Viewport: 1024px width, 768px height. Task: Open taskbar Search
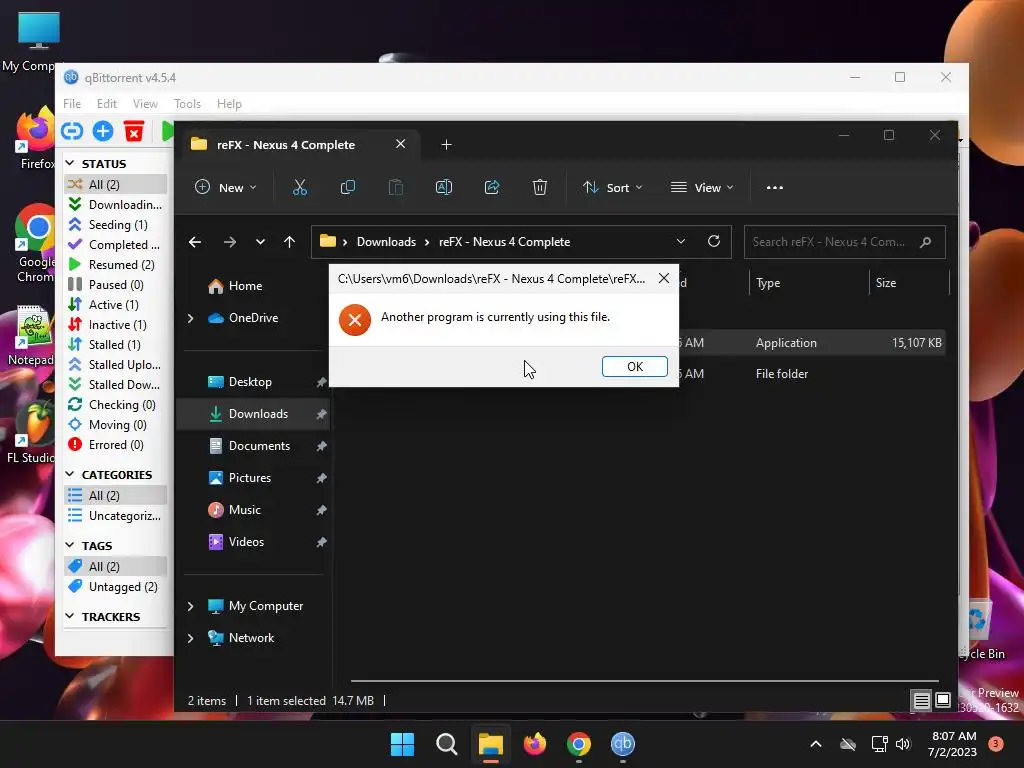click(x=447, y=744)
